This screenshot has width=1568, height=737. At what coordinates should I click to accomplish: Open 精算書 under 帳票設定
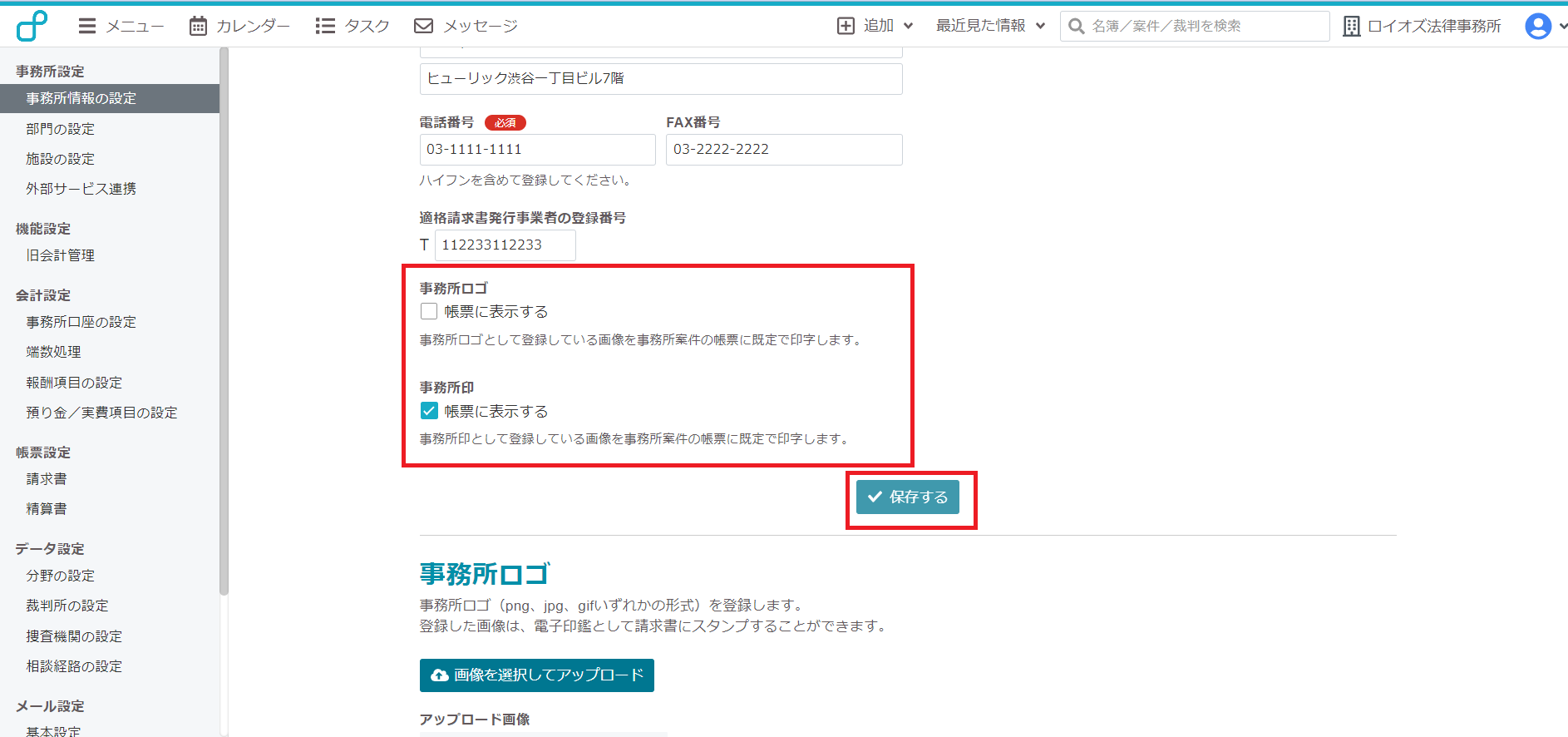pos(47,509)
